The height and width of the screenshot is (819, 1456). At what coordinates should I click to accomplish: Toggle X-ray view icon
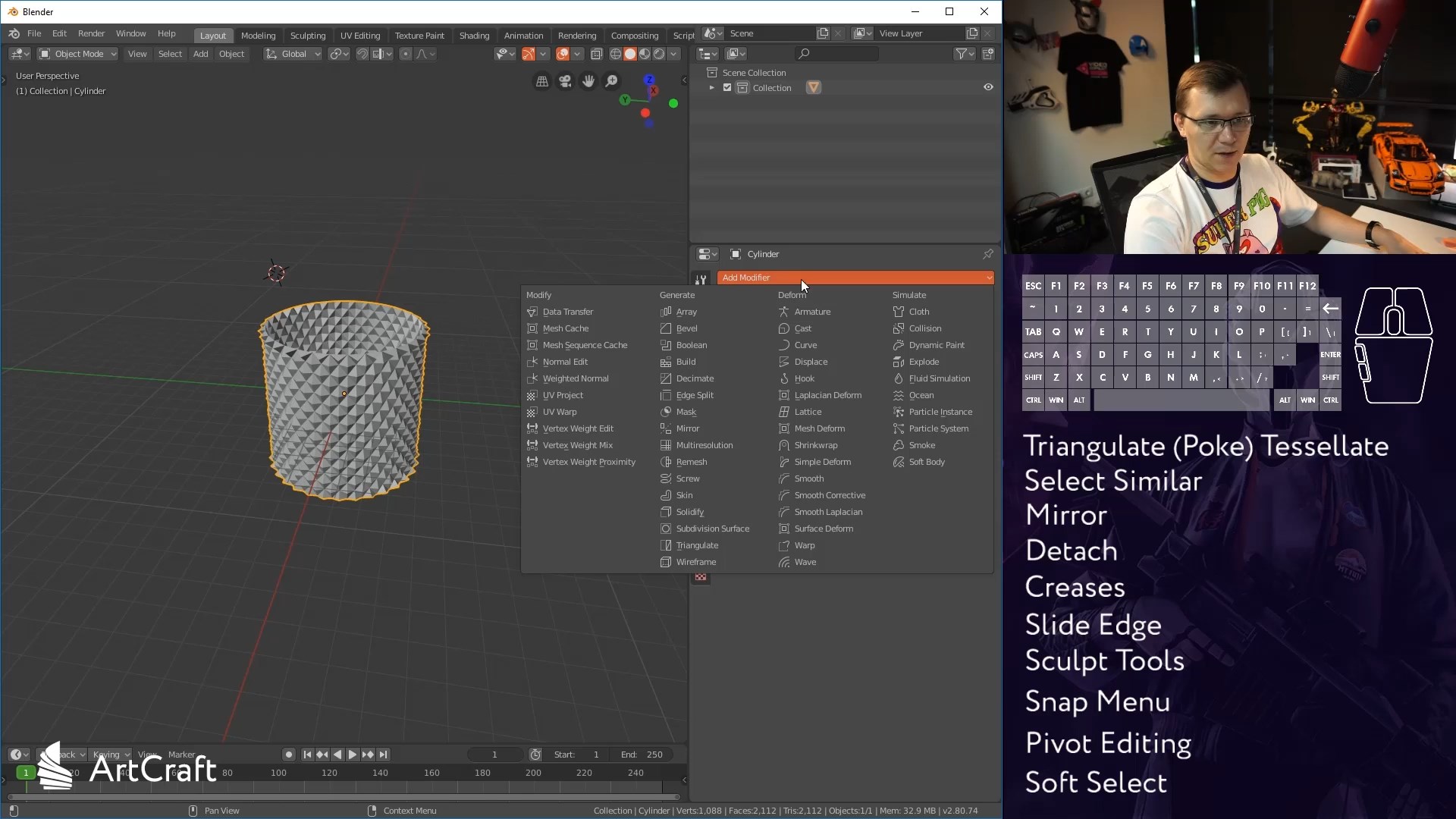pos(597,54)
